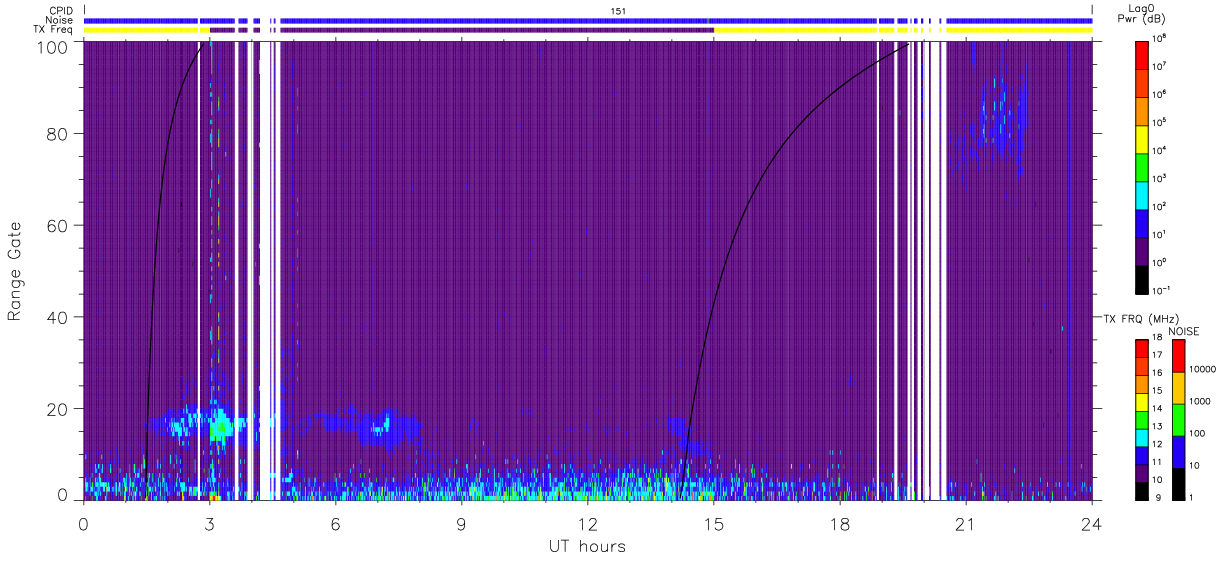Screen dimensions: 1228x567
Task: Click the '100' tick on Range Gate axis
Action: pyautogui.click(x=53, y=46)
